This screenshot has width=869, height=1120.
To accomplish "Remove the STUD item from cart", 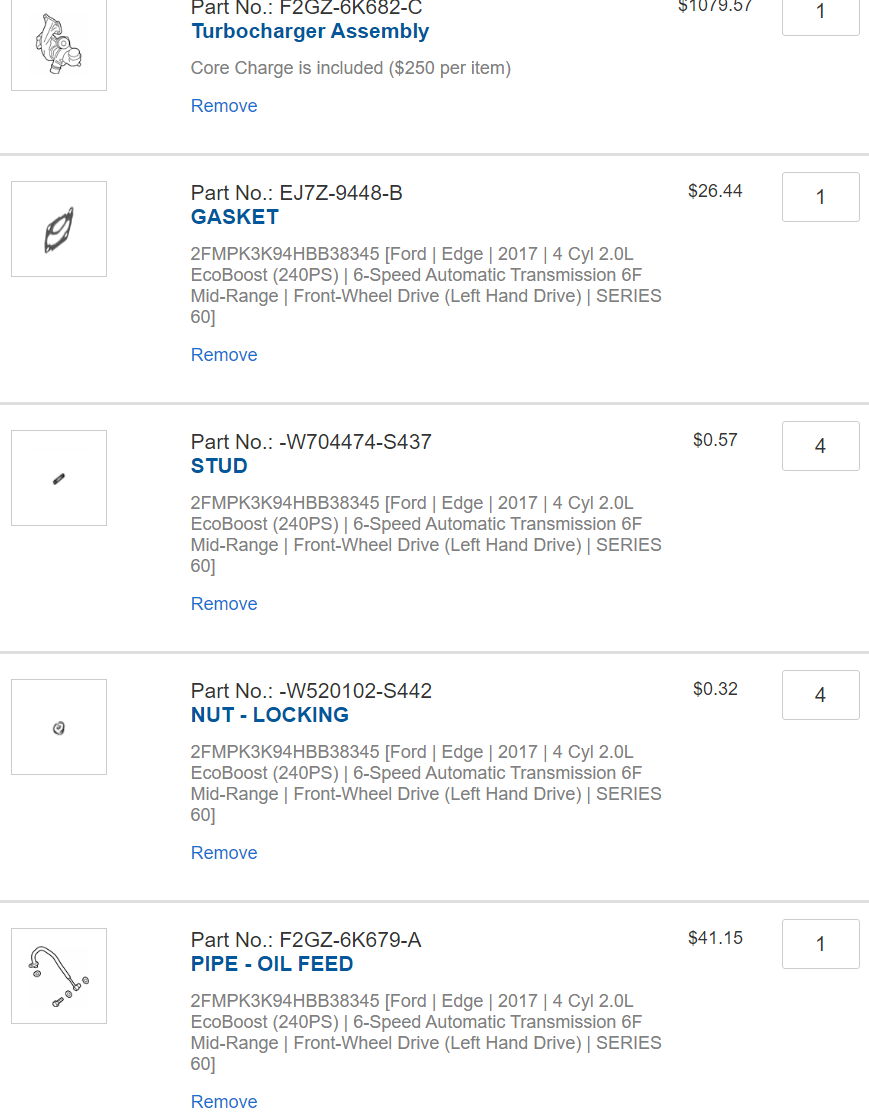I will 224,604.
